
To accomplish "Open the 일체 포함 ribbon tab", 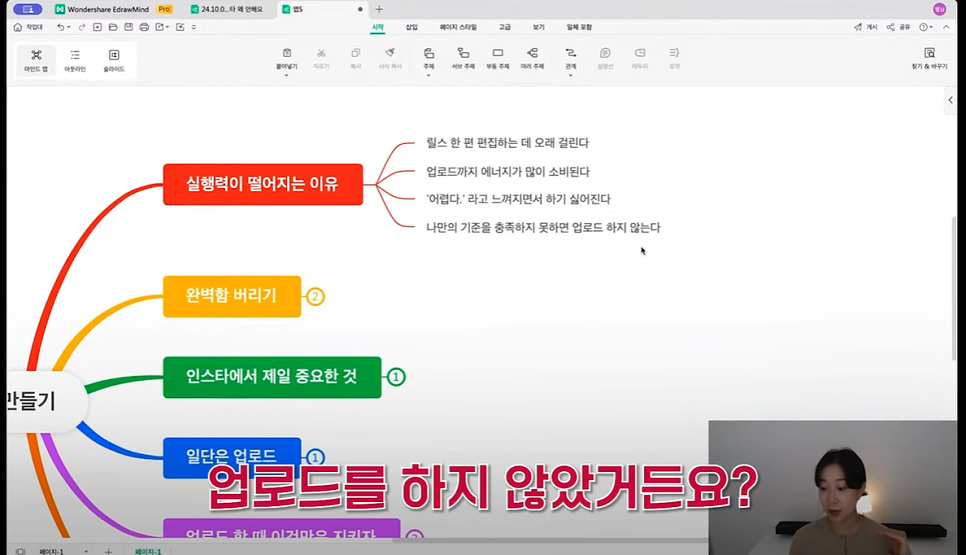I will 579,27.
